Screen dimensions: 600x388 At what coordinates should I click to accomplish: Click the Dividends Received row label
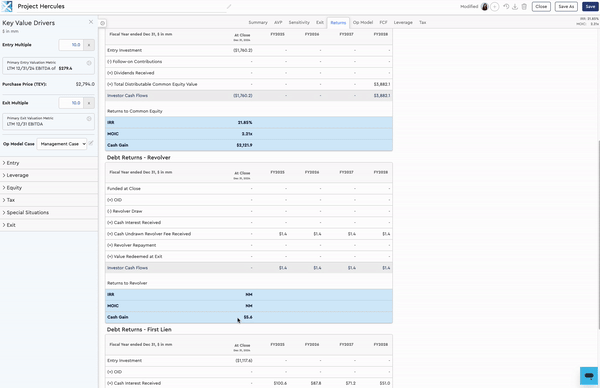(130, 73)
